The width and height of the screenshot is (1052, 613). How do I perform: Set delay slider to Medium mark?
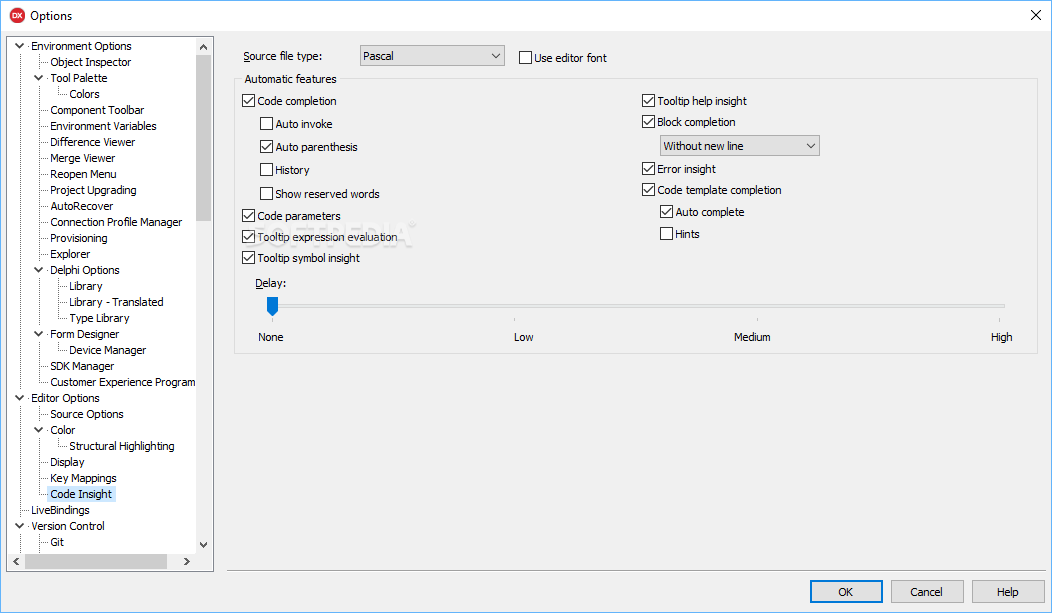pyautogui.click(x=757, y=306)
